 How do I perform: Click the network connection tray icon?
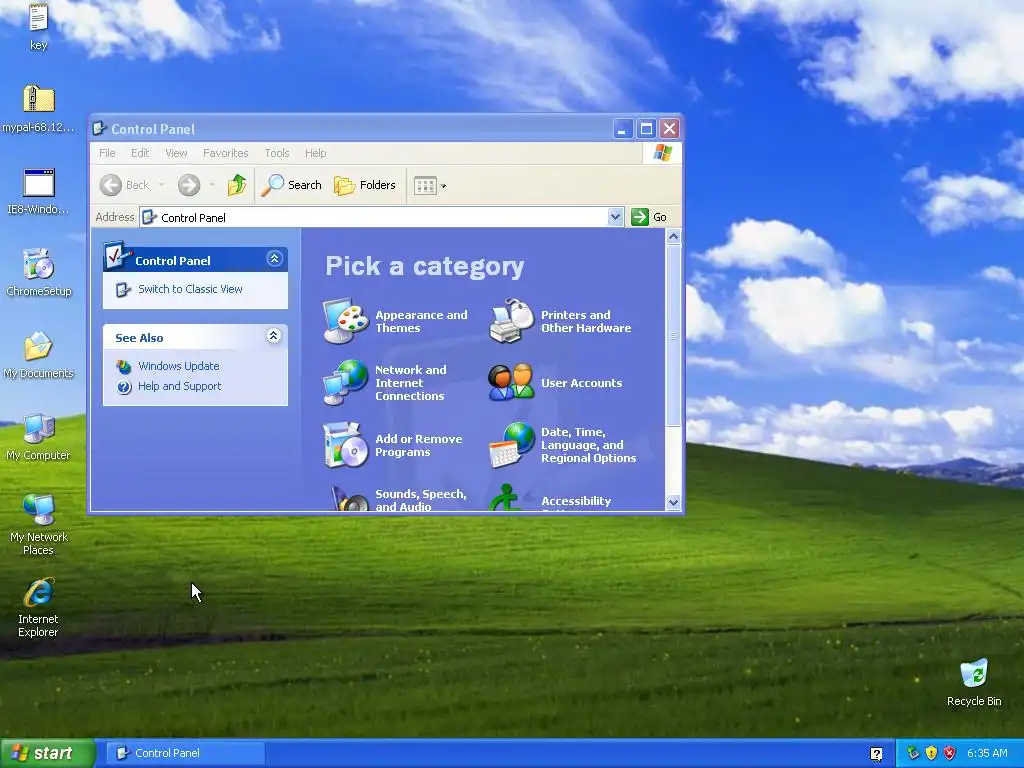click(x=913, y=753)
